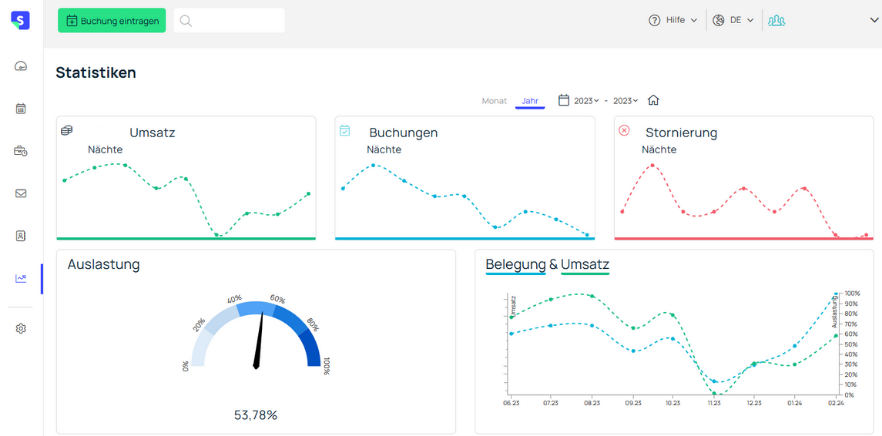The image size is (882, 436).
Task: Open the settings gear sidebar icon
Action: pos(21,329)
